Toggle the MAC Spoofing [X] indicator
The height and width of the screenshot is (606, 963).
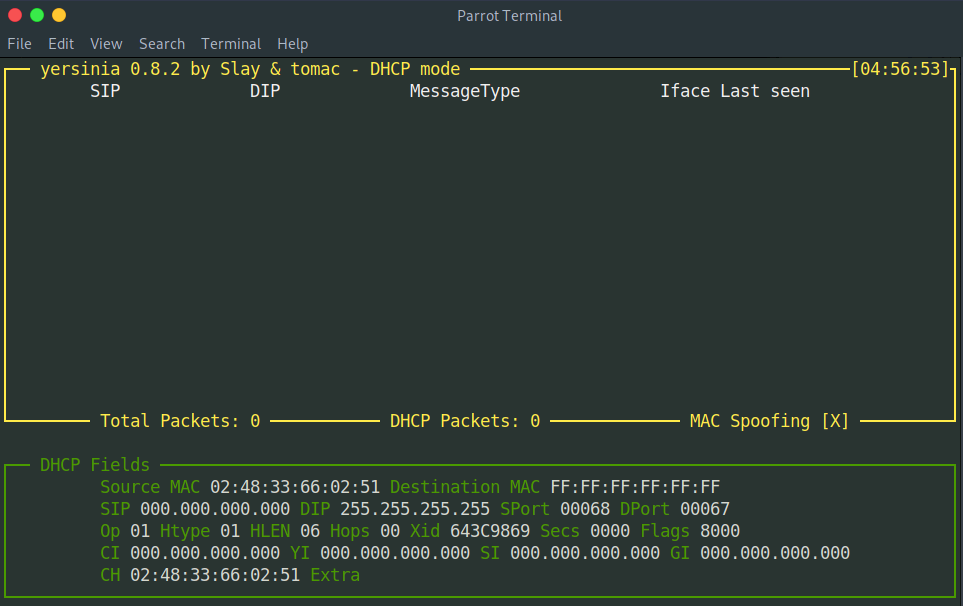click(x=769, y=421)
